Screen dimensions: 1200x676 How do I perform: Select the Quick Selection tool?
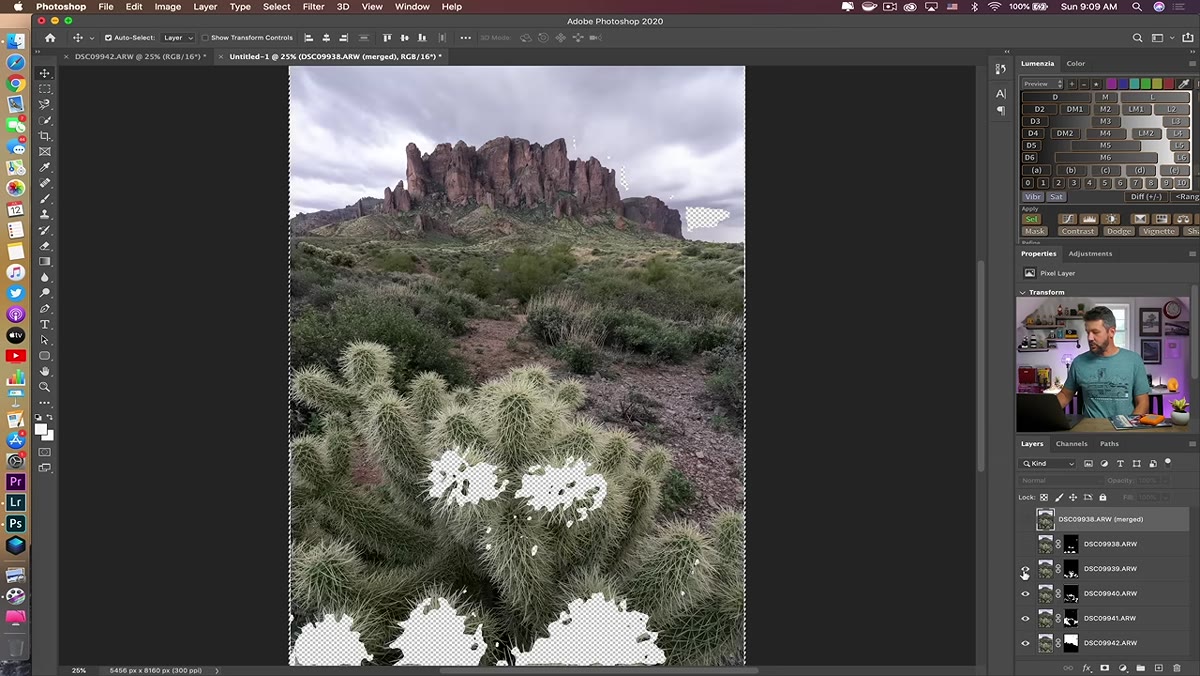45,120
